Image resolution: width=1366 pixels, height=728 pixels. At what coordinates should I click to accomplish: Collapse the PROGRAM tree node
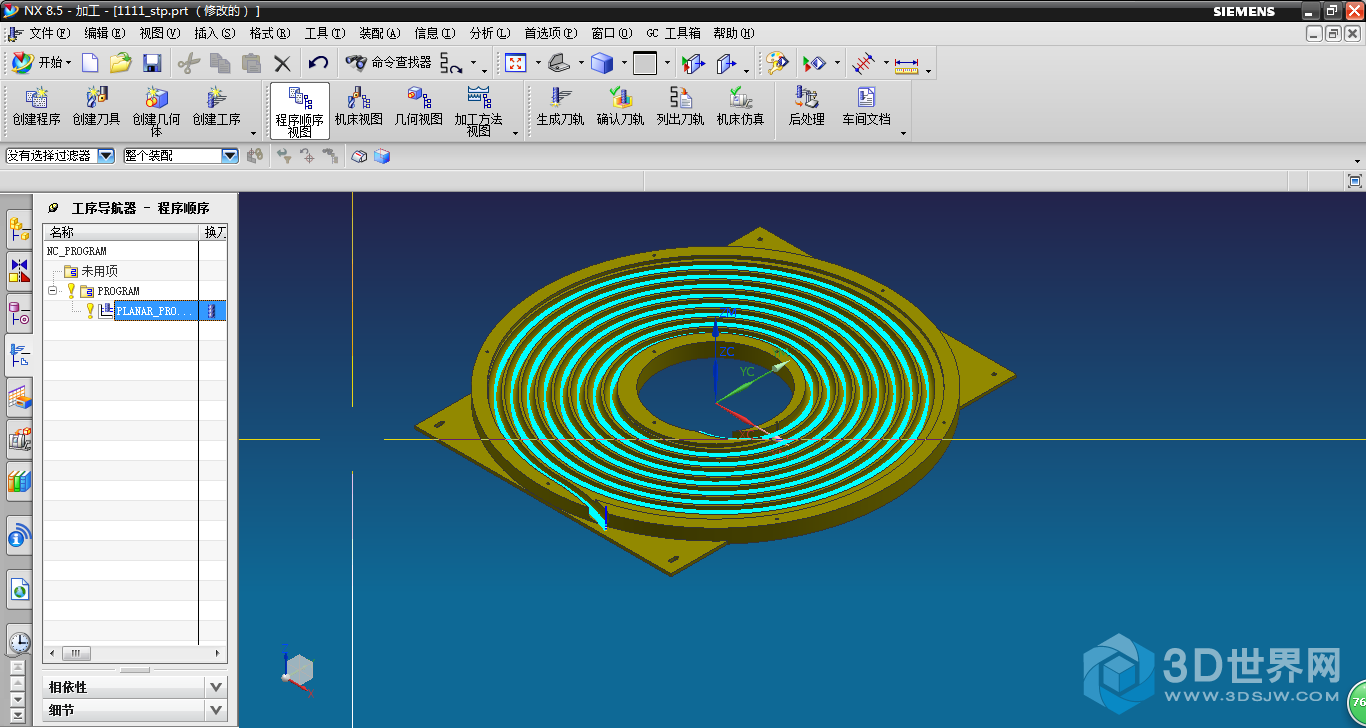[x=53, y=291]
